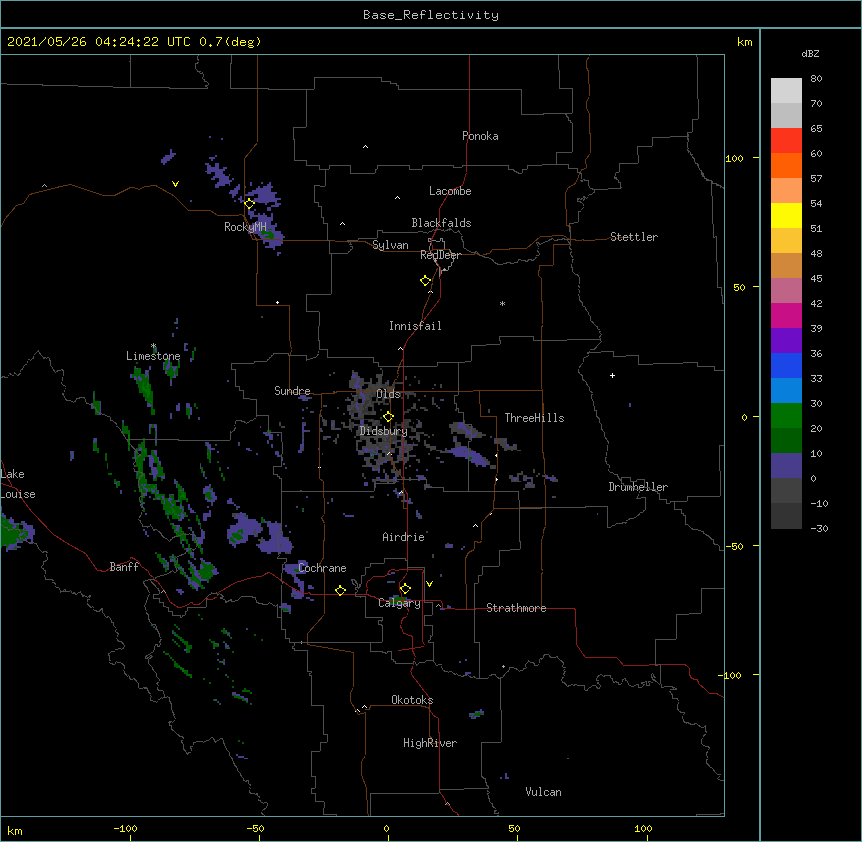Click the Cochrane label
Screen dimensions: 862x842
pos(322,568)
